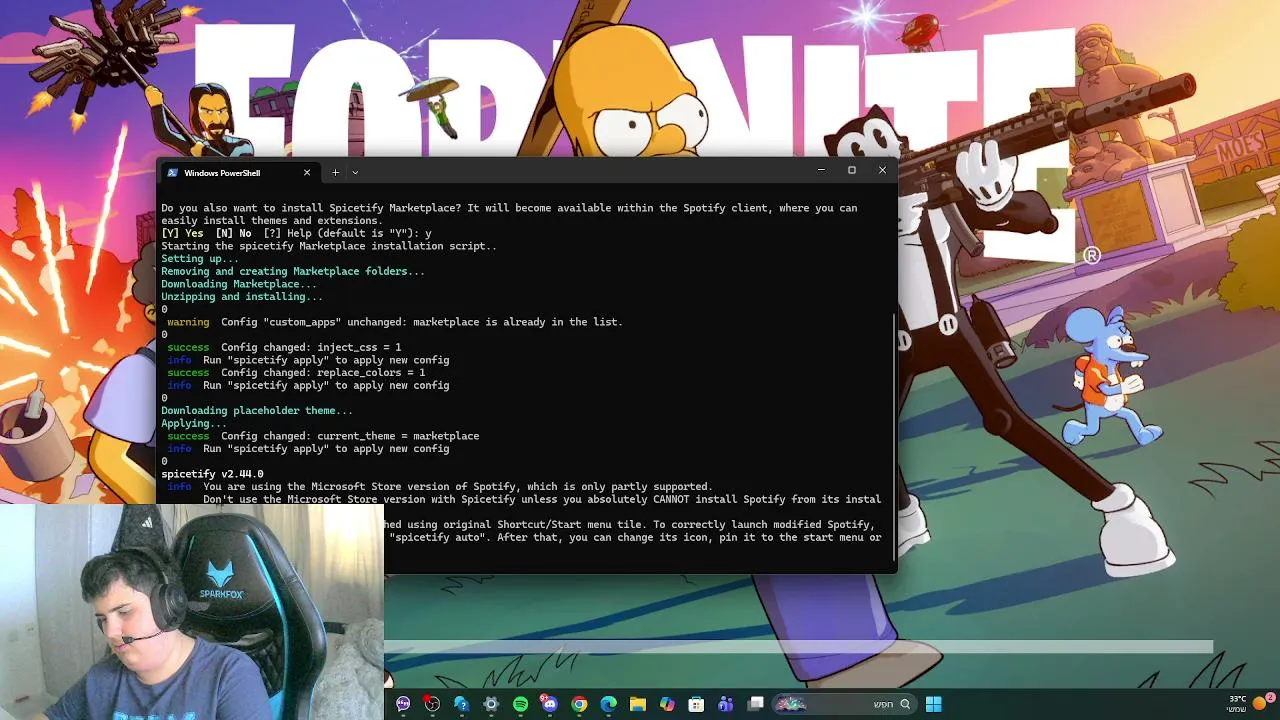Open Google Chrome from the taskbar

coord(579,704)
